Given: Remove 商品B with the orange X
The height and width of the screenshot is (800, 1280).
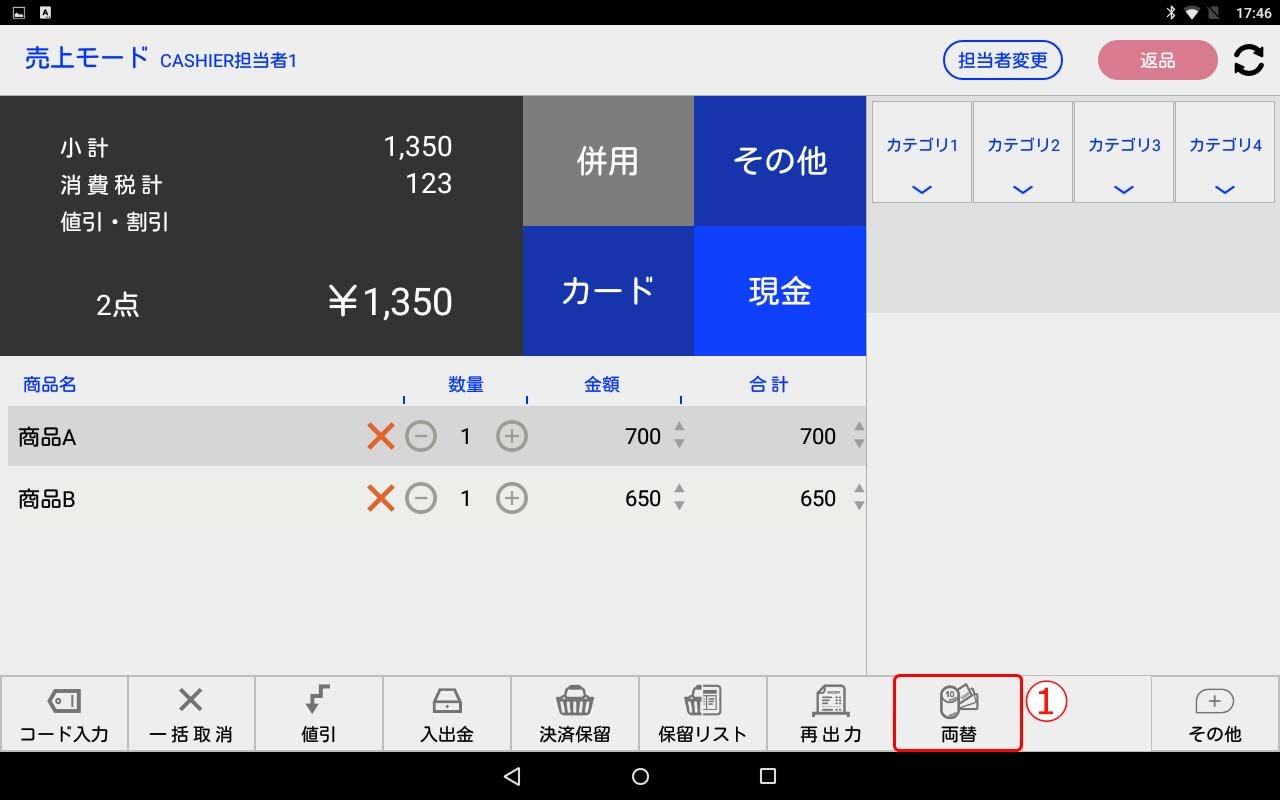Looking at the screenshot, I should pos(380,498).
